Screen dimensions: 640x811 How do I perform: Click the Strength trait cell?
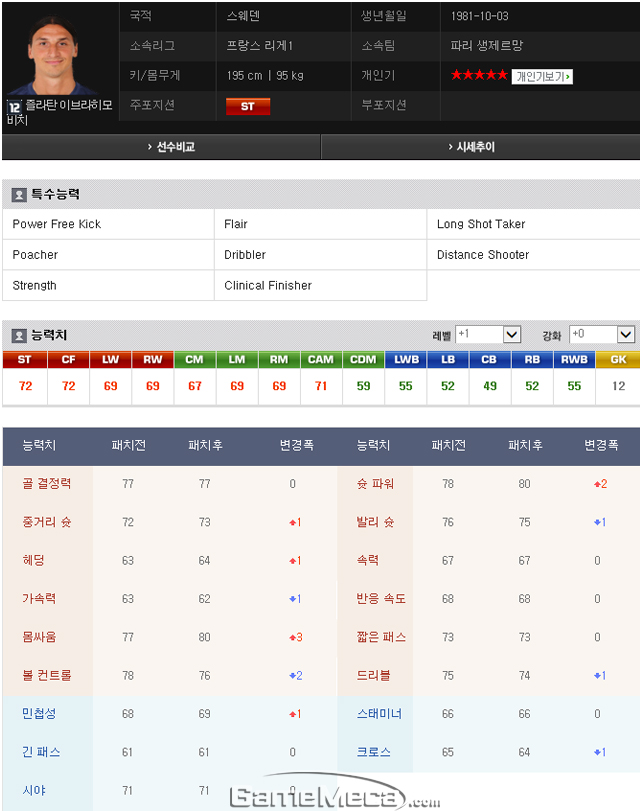[108, 285]
